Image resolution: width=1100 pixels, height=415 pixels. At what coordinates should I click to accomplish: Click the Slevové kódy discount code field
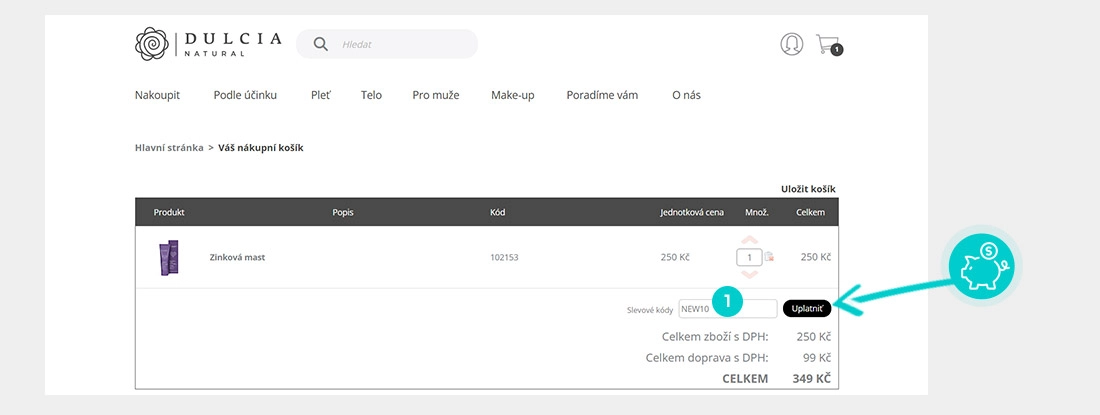click(x=728, y=308)
